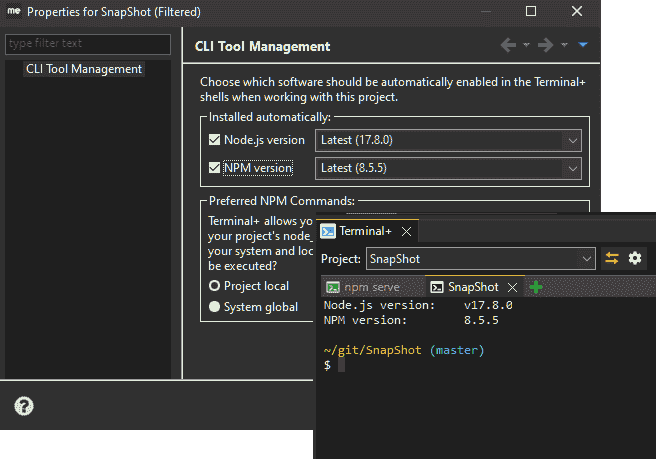This screenshot has height=459, width=656.
Task: Click the MyEclipse 'me' window icon
Action: coord(14,11)
